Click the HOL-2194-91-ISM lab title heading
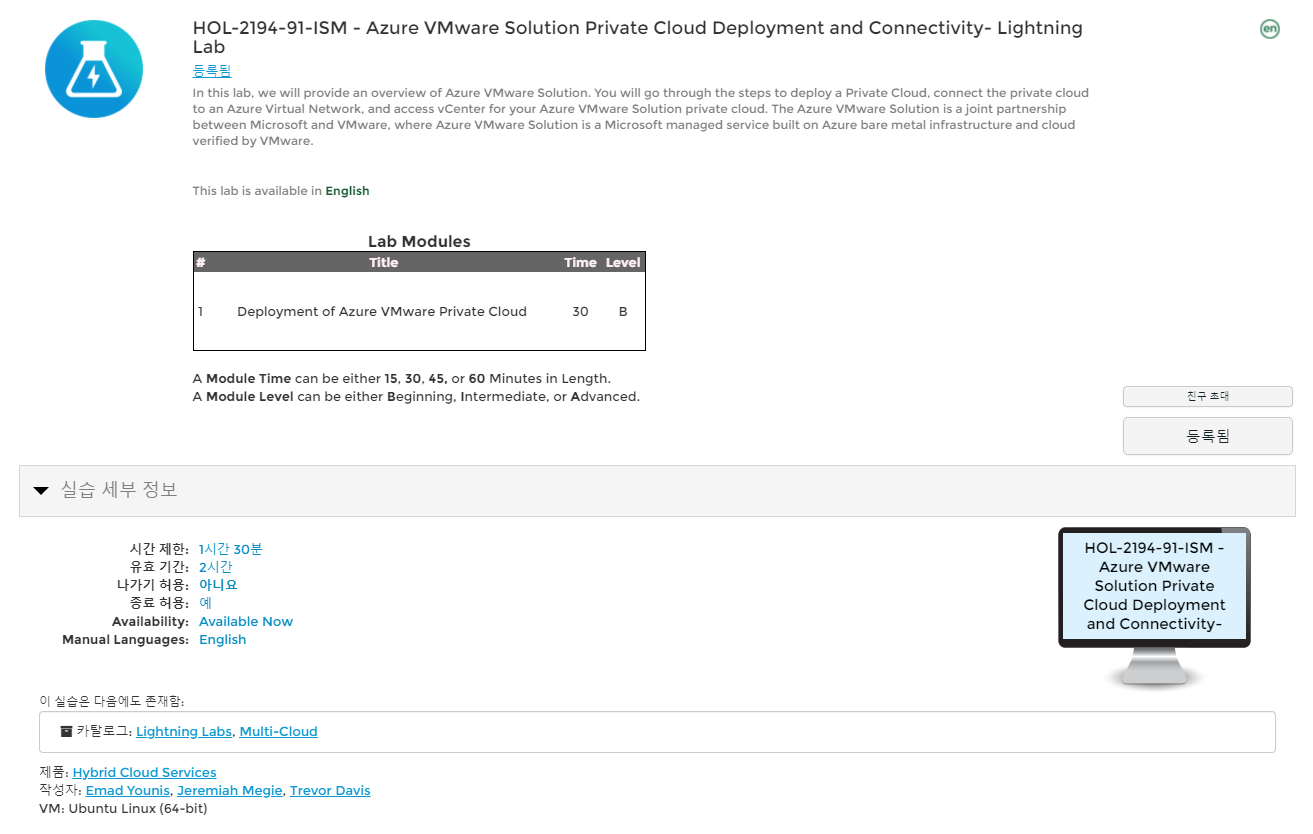This screenshot has width=1313, height=834. point(638,37)
